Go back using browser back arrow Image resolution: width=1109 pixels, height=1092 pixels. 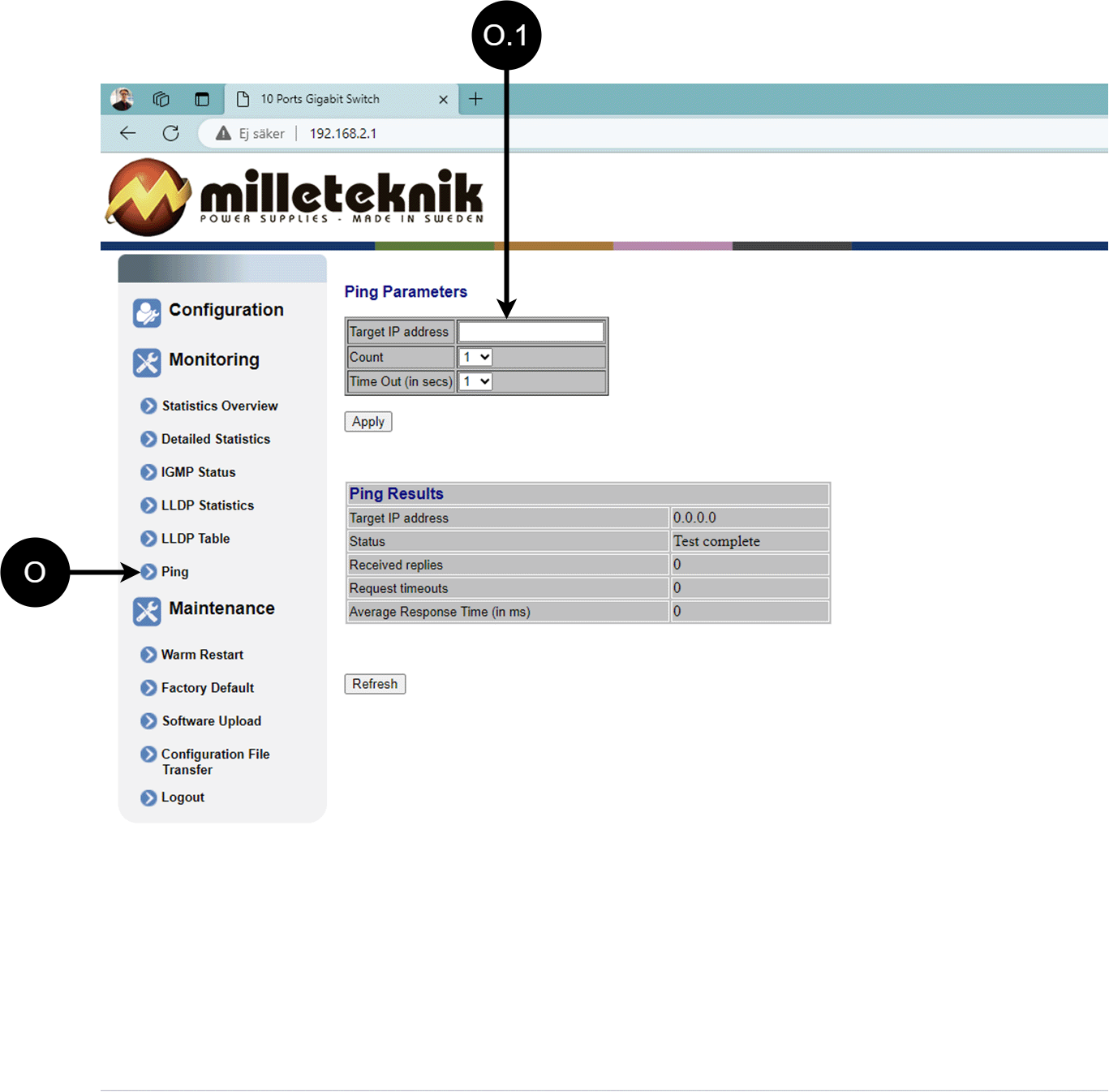[127, 133]
